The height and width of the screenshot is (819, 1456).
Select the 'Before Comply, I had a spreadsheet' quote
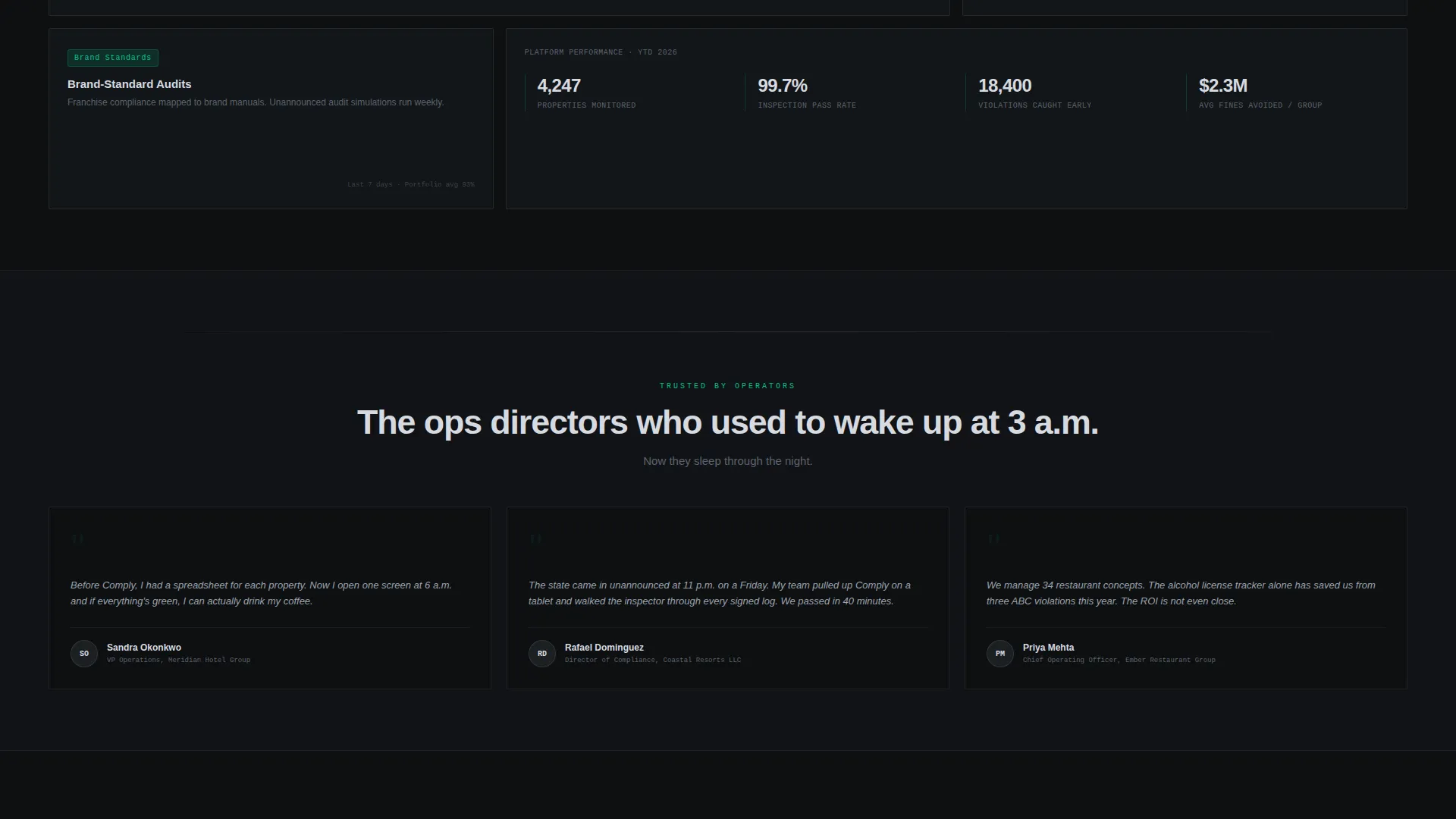(x=262, y=593)
